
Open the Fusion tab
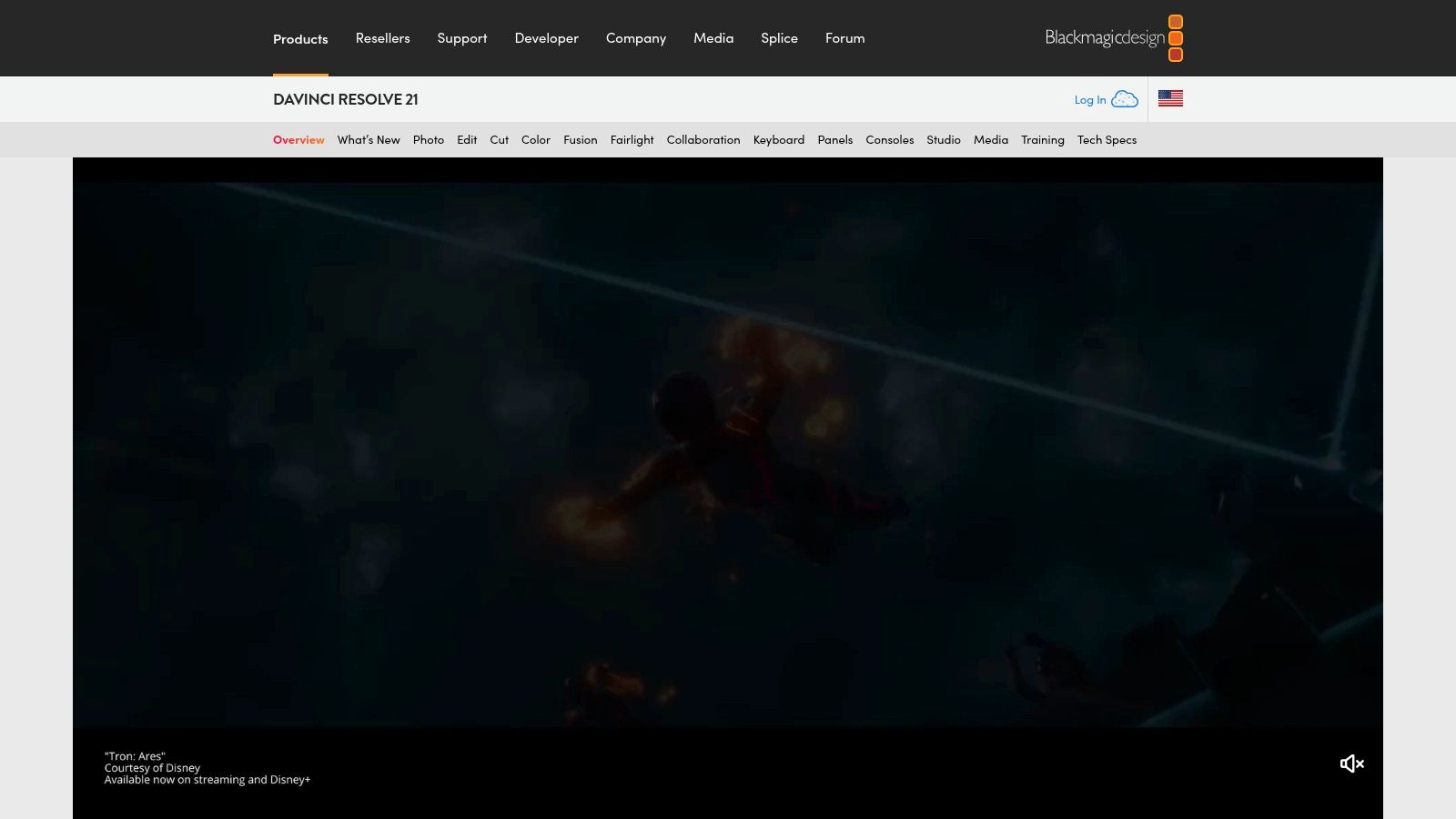[581, 140]
